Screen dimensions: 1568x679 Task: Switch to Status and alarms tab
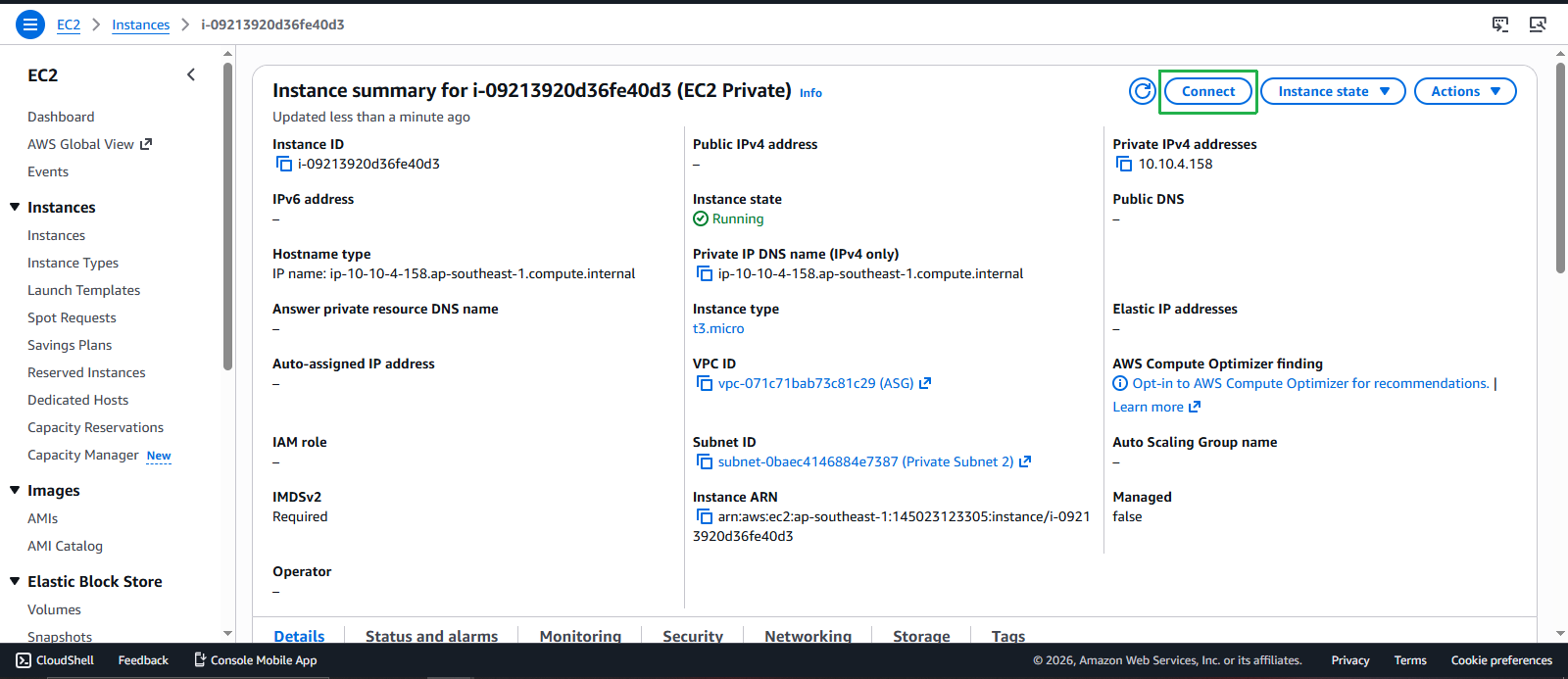click(x=431, y=635)
